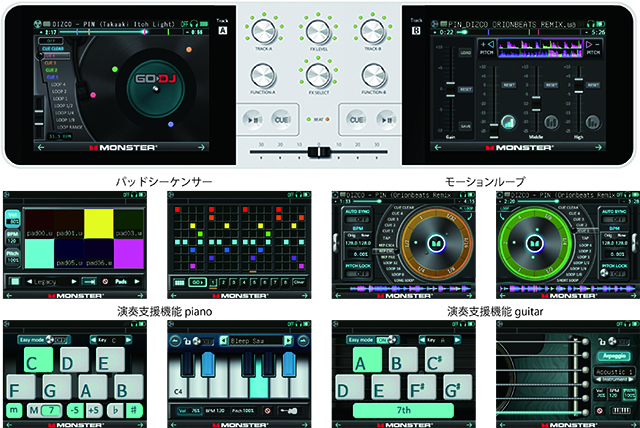Viewport: 640px width, 428px height.
Task: Go to next page on EQ screen
Action: (598, 147)
